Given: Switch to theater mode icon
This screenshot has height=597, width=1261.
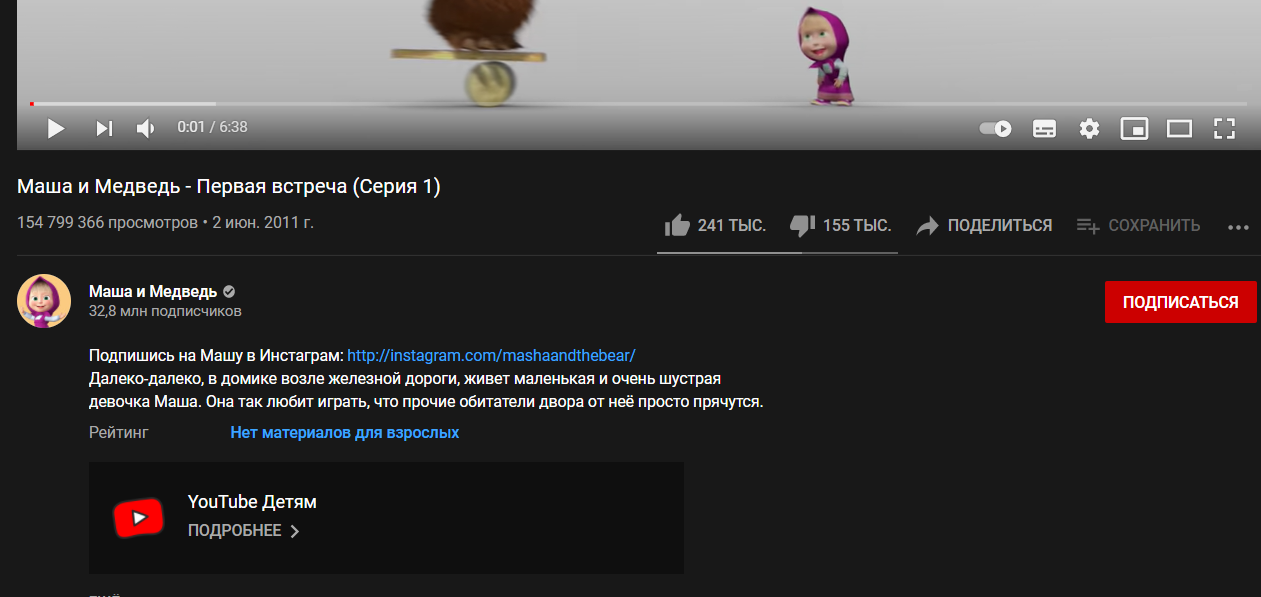Looking at the screenshot, I should pyautogui.click(x=1180, y=128).
